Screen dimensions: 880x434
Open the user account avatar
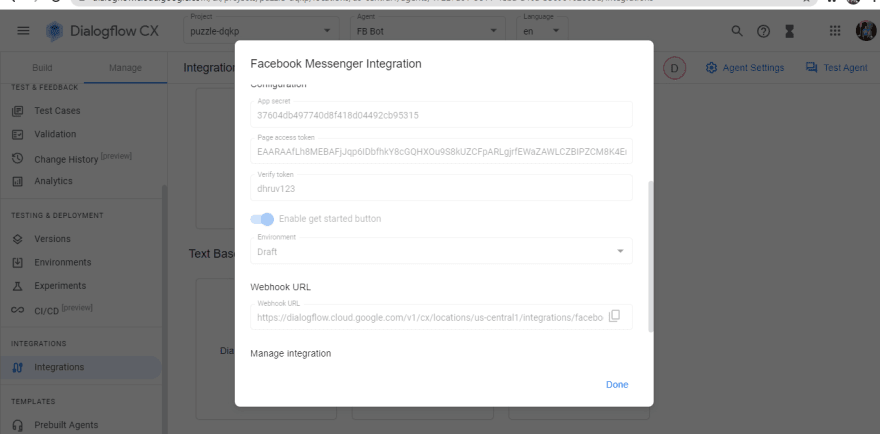click(x=866, y=31)
